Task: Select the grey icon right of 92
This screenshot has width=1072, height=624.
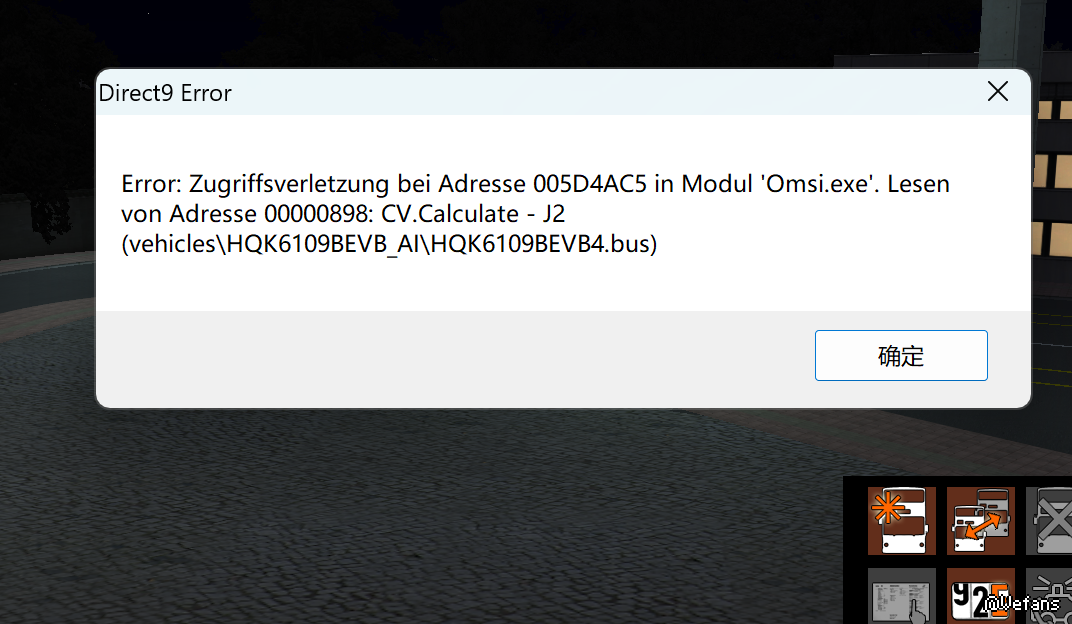Action: [1049, 596]
